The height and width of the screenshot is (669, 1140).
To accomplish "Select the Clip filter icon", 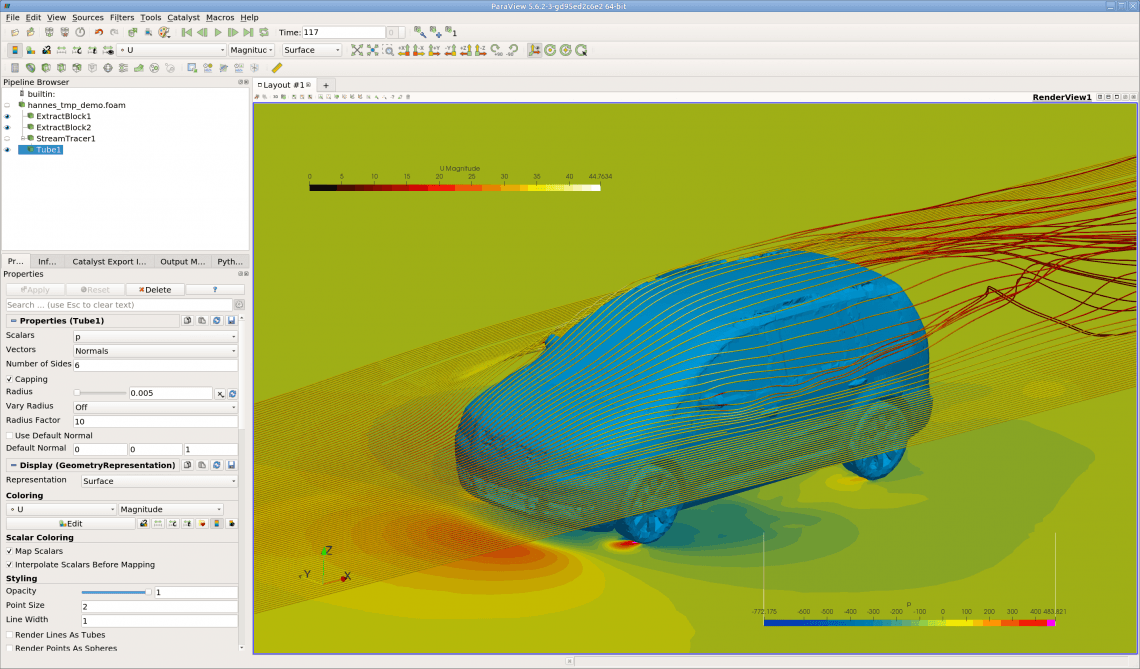I will pos(46,68).
